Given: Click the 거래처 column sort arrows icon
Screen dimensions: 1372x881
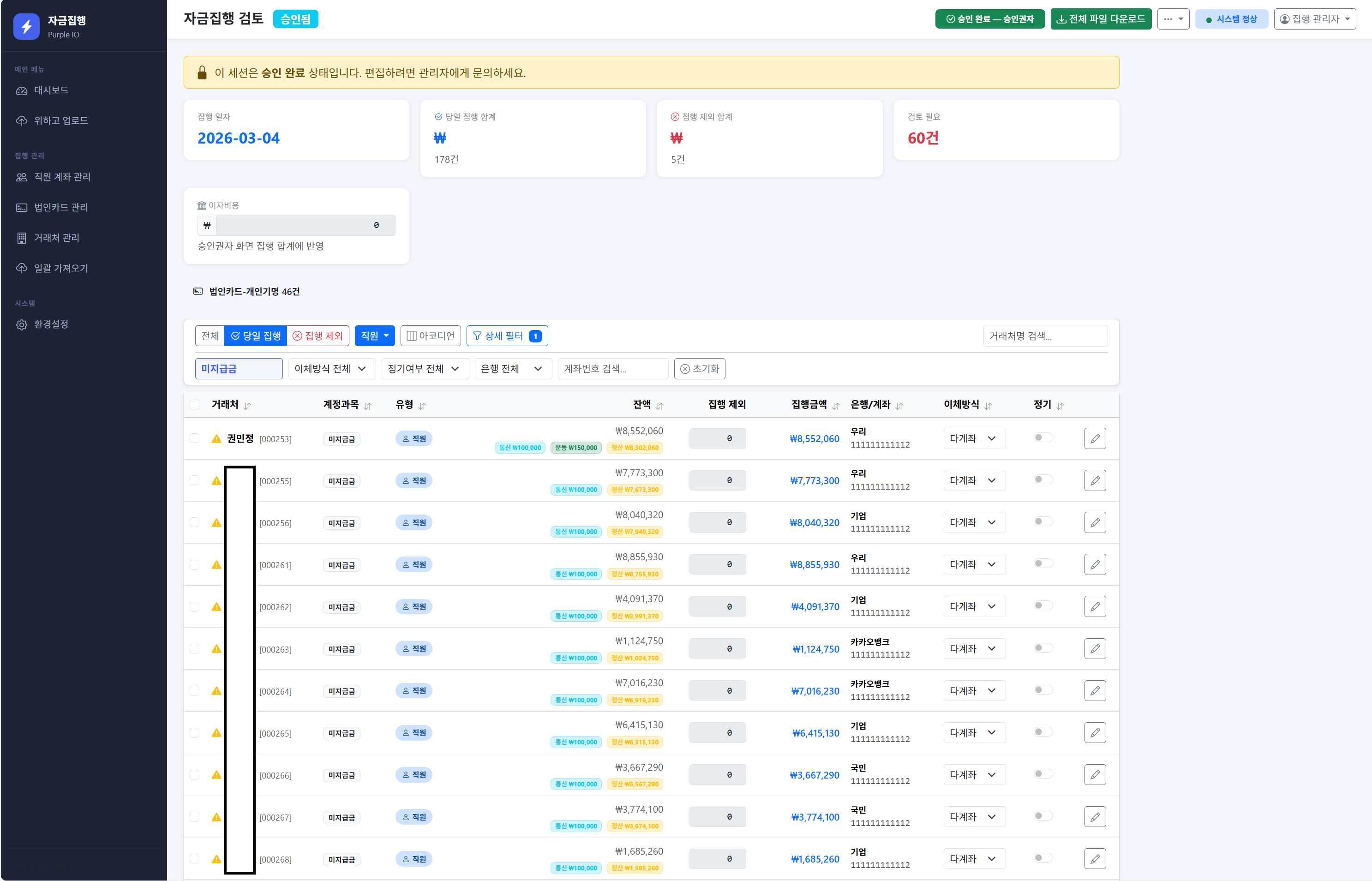Looking at the screenshot, I should (x=247, y=406).
